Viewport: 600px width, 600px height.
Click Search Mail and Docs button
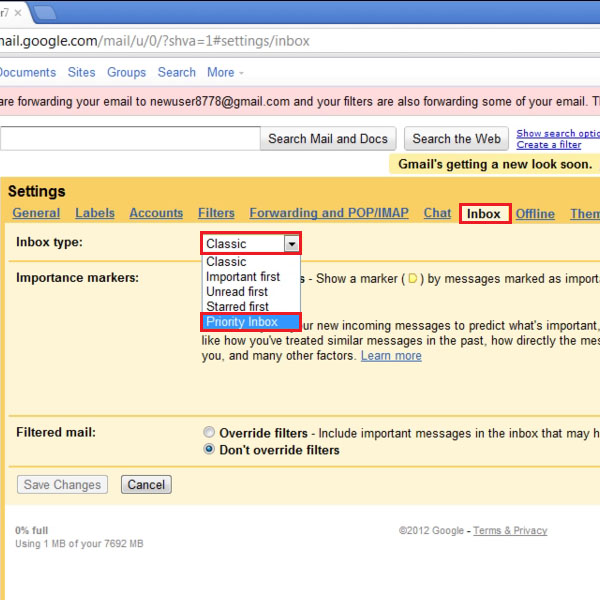point(328,139)
